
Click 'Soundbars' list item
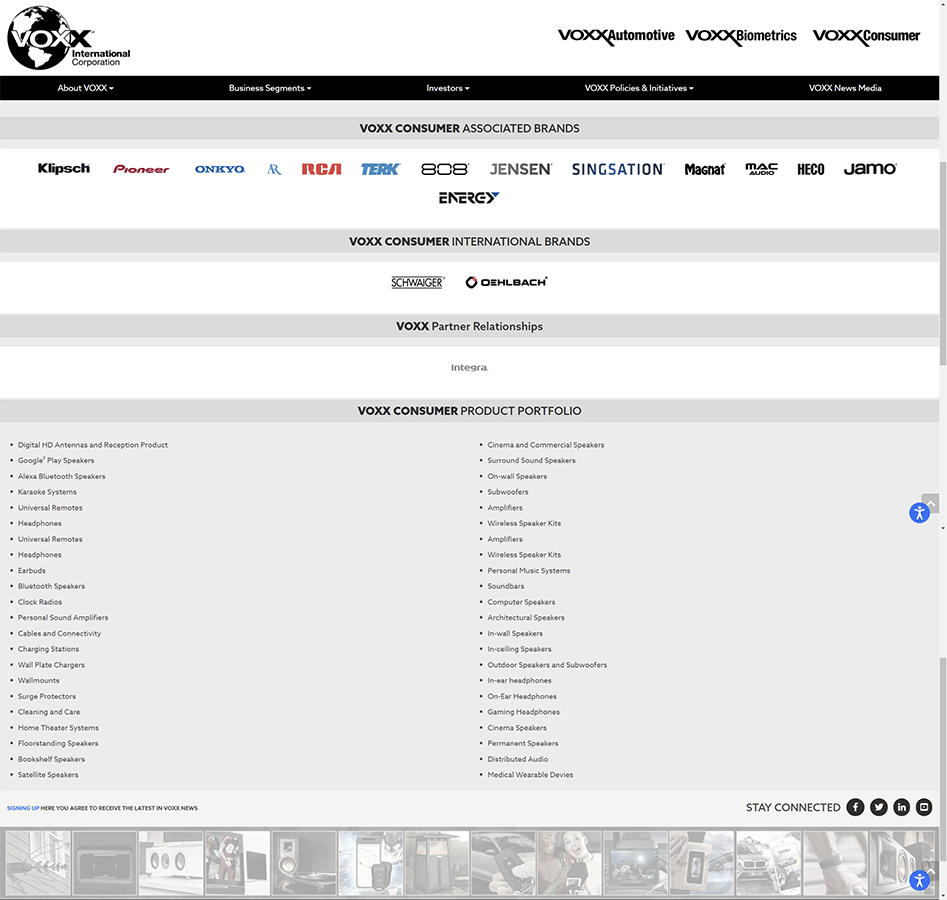[506, 586]
